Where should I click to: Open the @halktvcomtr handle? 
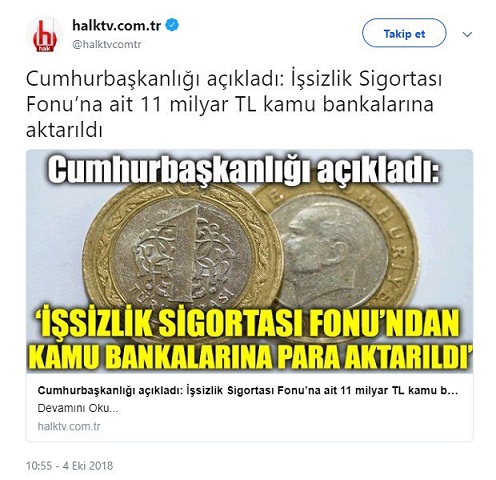coord(107,44)
